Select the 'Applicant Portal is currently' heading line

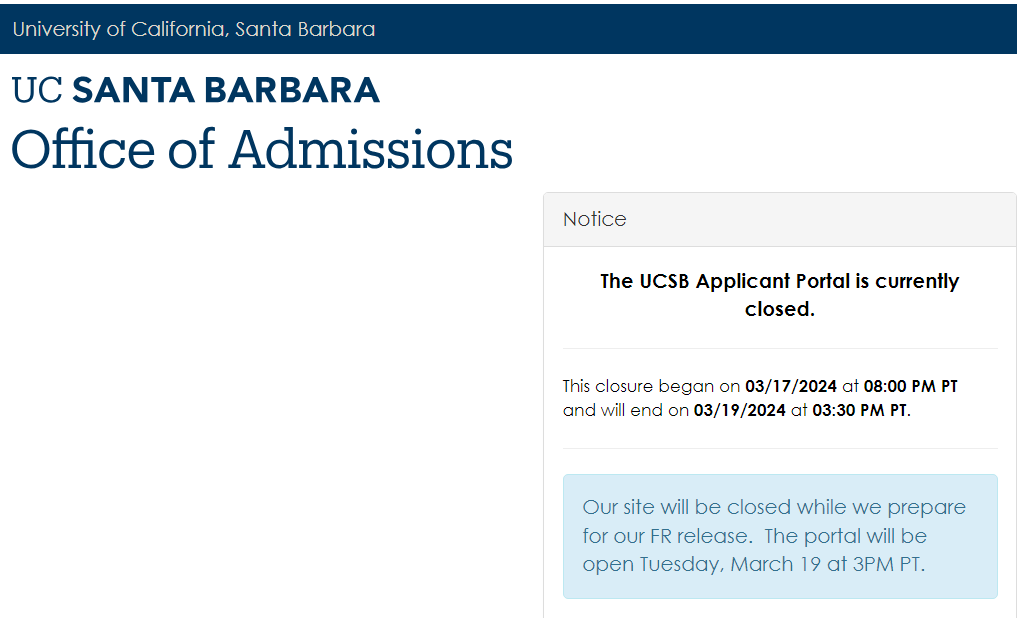(779, 281)
